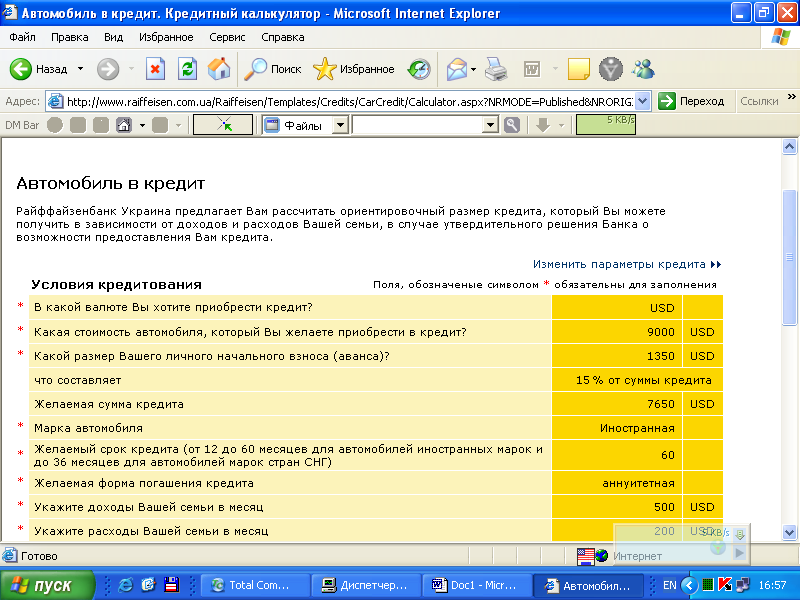Click the пуск Start button
The height and width of the screenshot is (600, 800).
pos(46,585)
